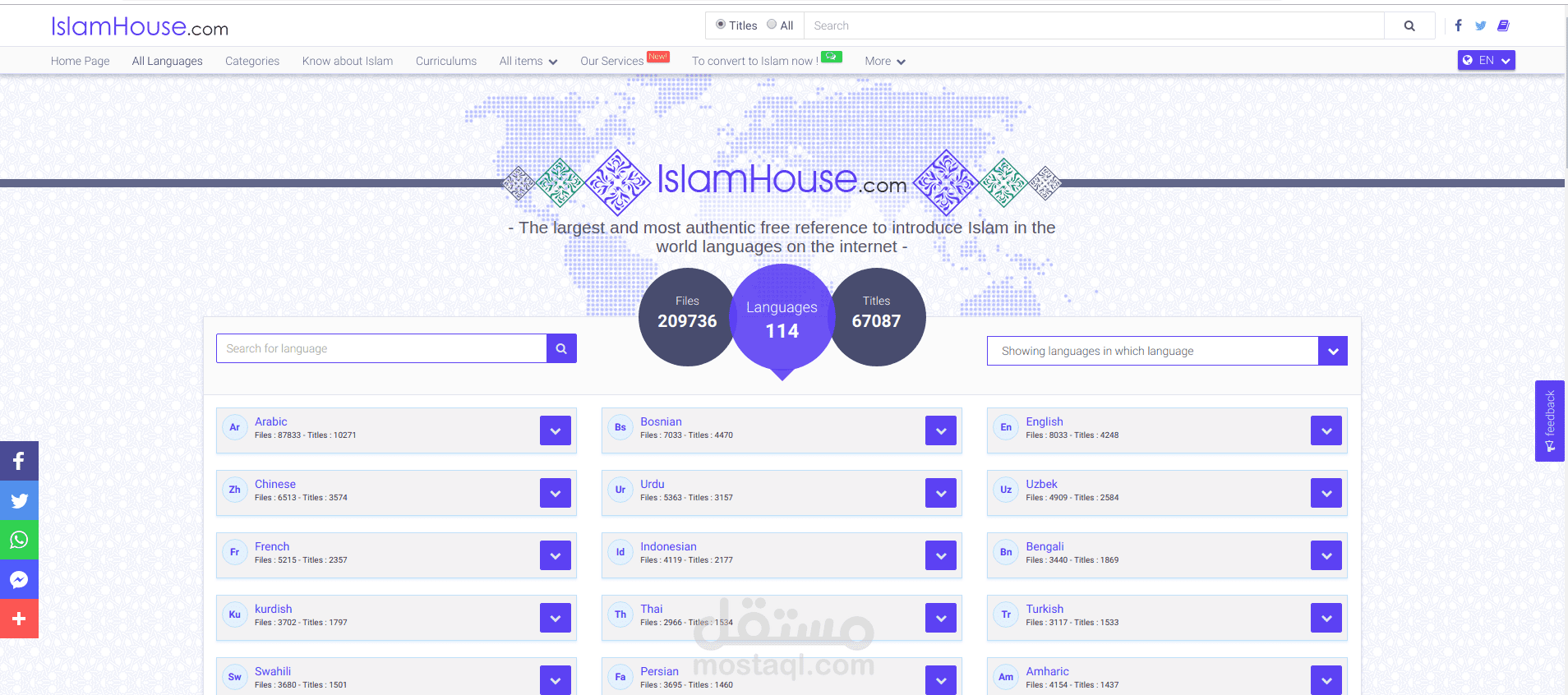Viewport: 1568px width, 695px height.
Task: Click To convert to Islam now link
Action: click(754, 61)
